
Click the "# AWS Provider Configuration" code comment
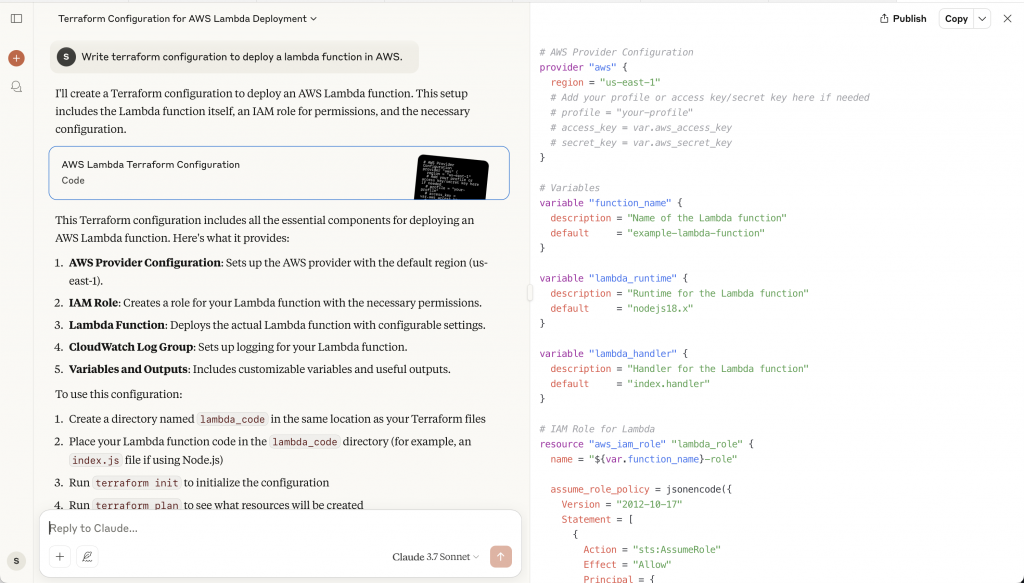click(x=616, y=52)
